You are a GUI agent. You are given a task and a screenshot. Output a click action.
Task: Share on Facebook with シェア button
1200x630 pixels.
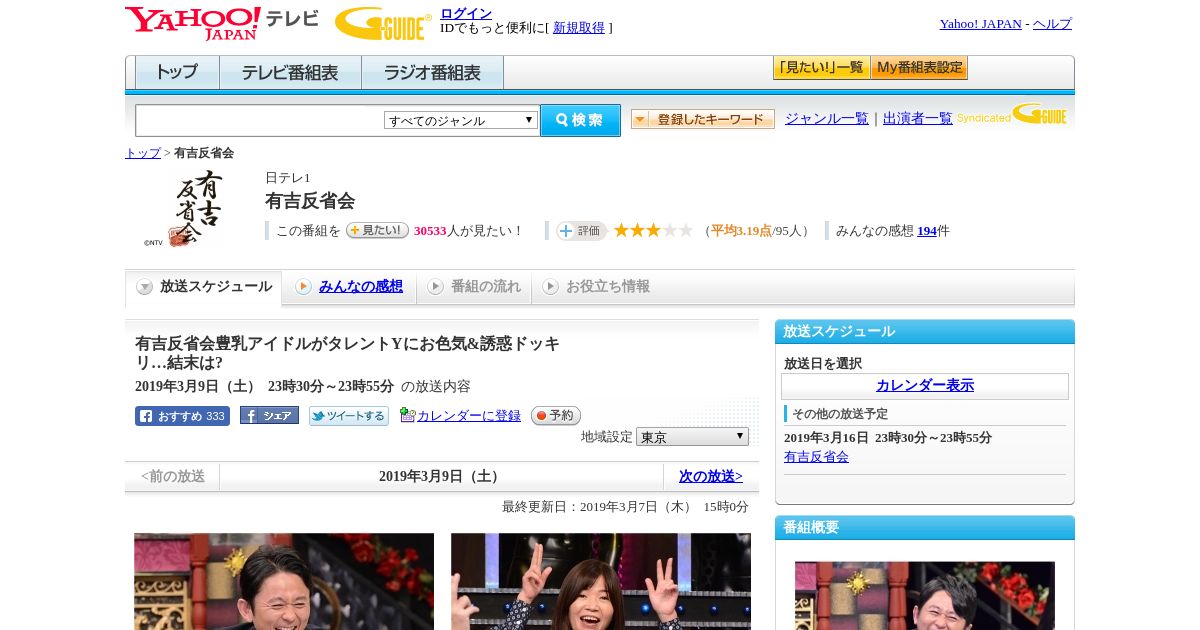(269, 416)
